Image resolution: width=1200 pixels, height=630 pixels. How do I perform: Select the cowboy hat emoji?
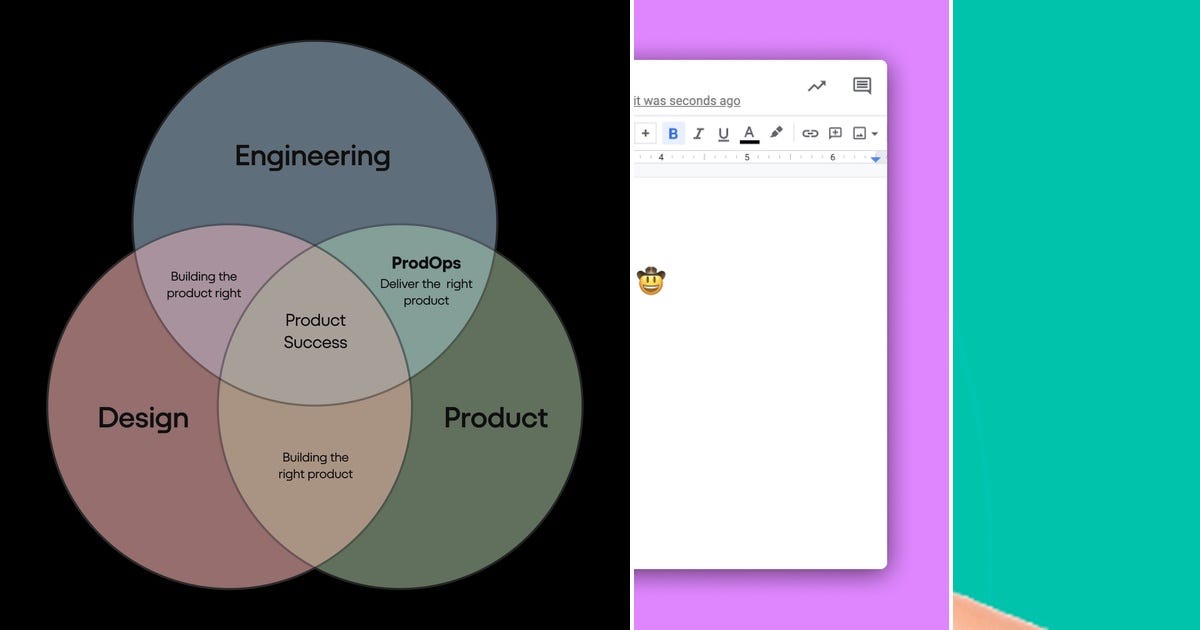pos(652,281)
